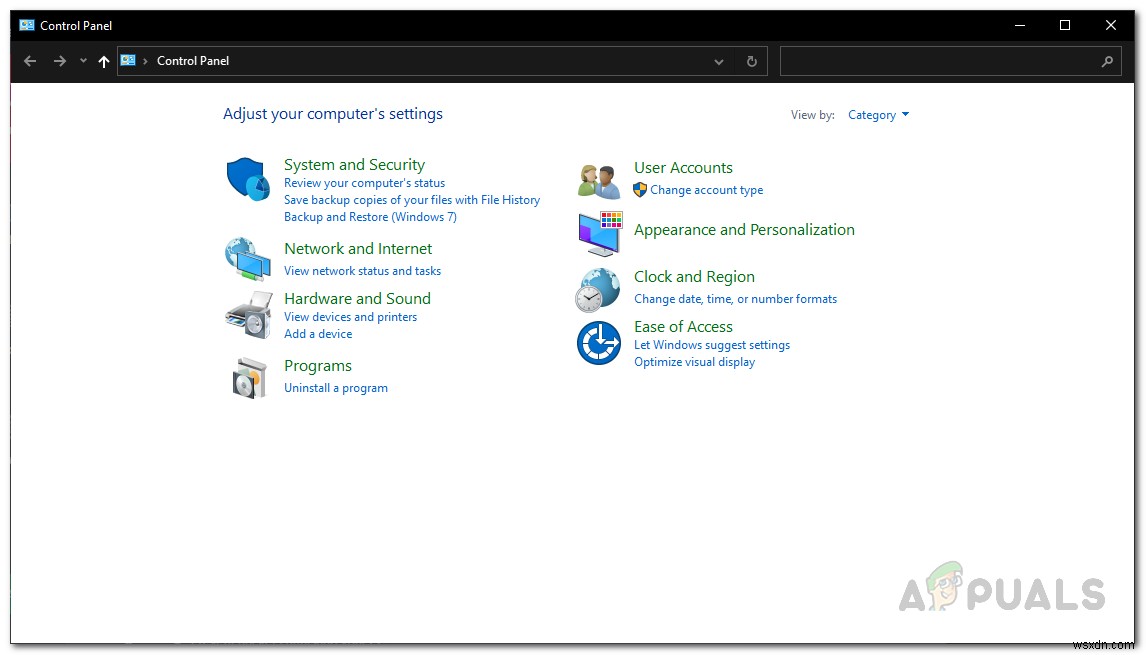Click inside the search box
Screen dimensions: 1146x655
click(940, 61)
